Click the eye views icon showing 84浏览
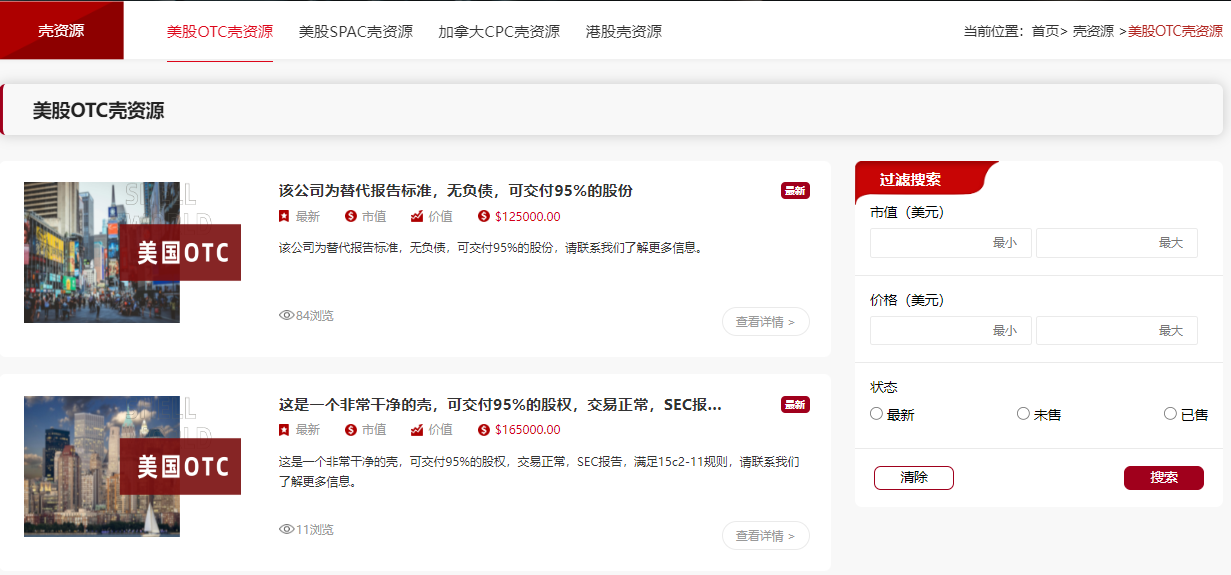The width and height of the screenshot is (1231, 575). point(286,315)
